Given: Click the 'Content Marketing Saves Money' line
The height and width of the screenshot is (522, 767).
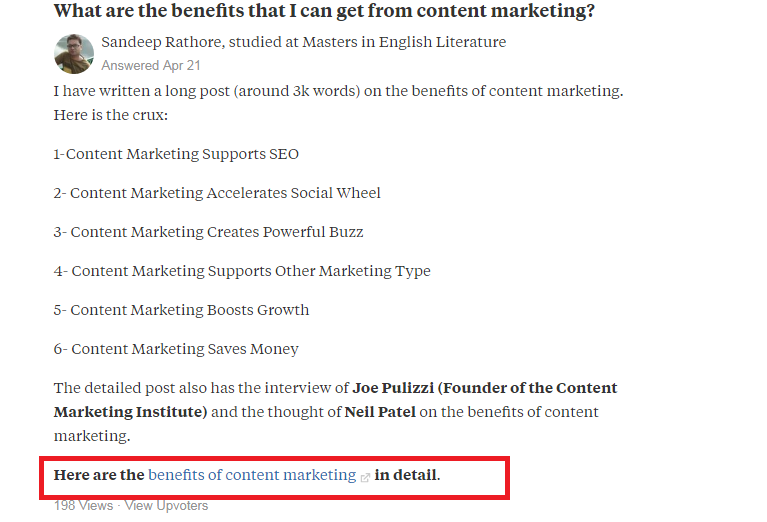Looking at the screenshot, I should 176,349.
